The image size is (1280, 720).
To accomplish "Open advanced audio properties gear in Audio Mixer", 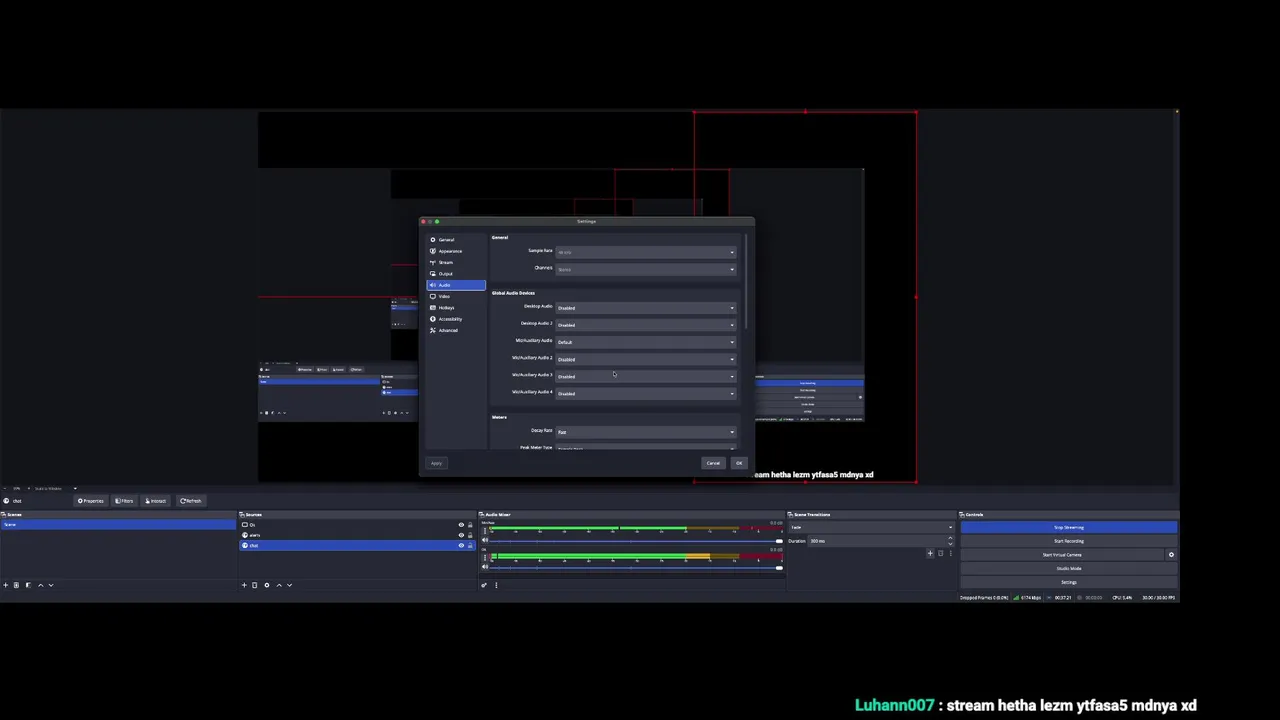I will coord(484,585).
